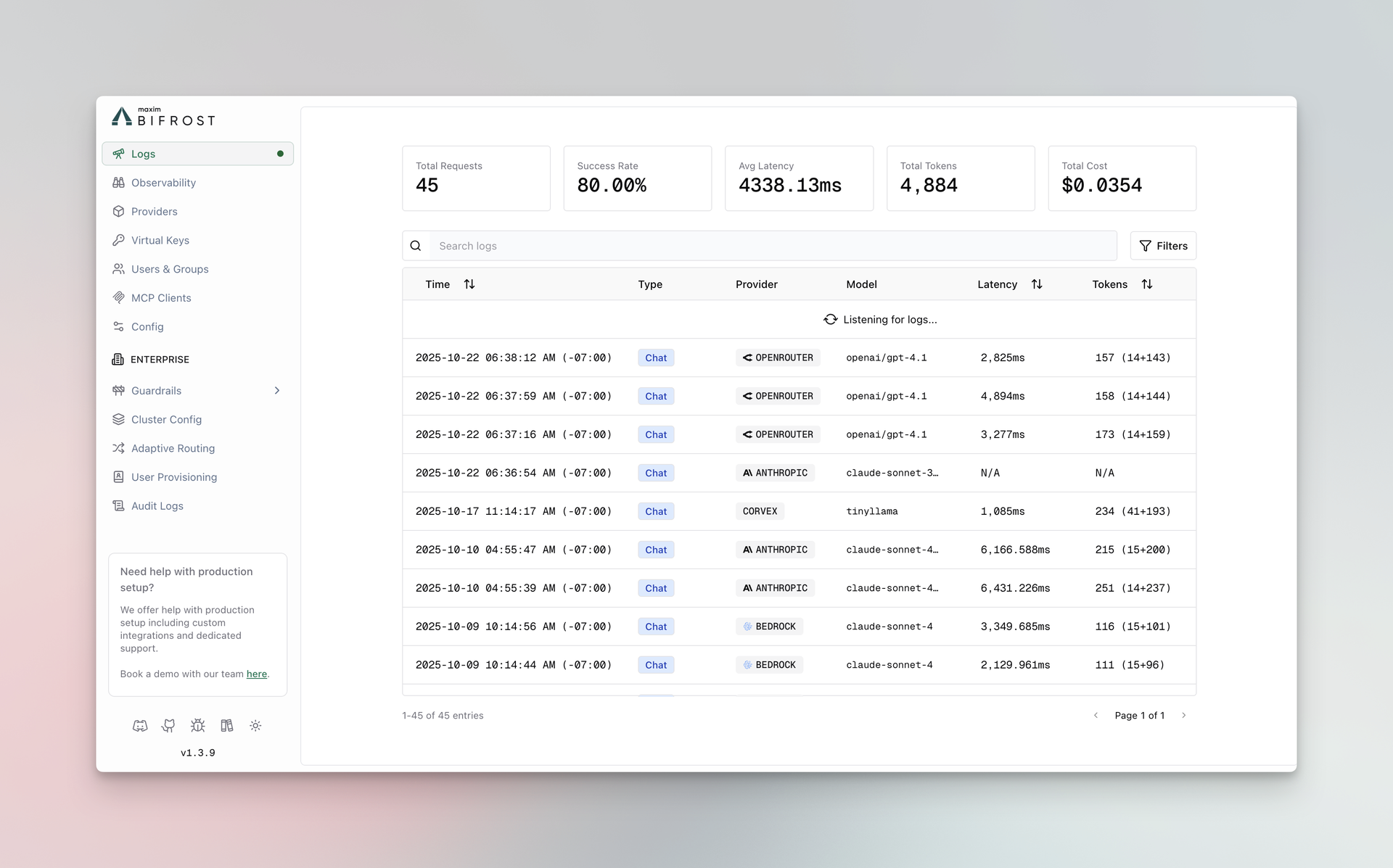1393x868 pixels.
Task: Sort logs by Tokens arrows icon
Action: [1147, 284]
